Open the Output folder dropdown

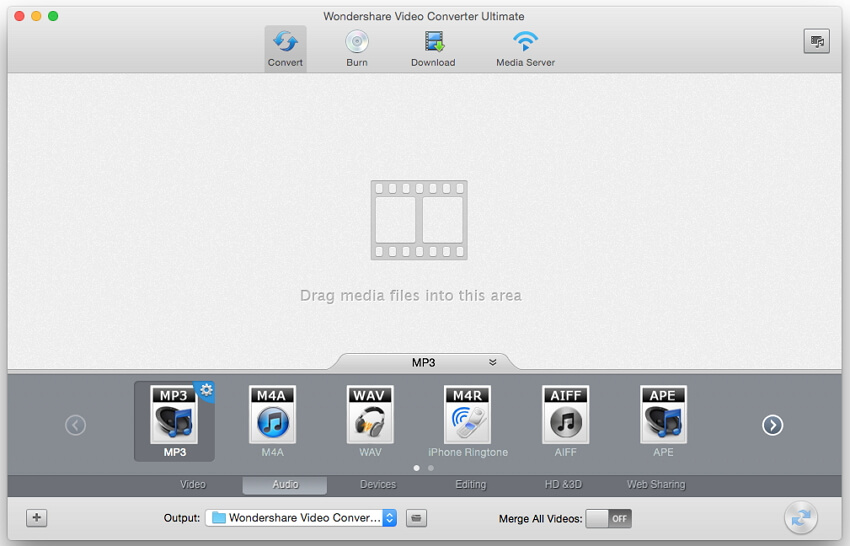point(301,518)
